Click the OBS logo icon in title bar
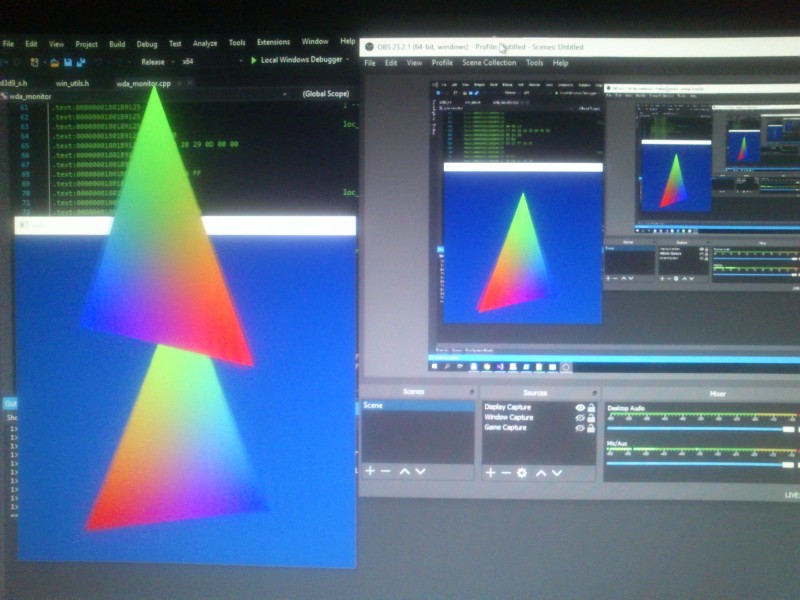The height and width of the screenshot is (600, 800). coord(369,47)
